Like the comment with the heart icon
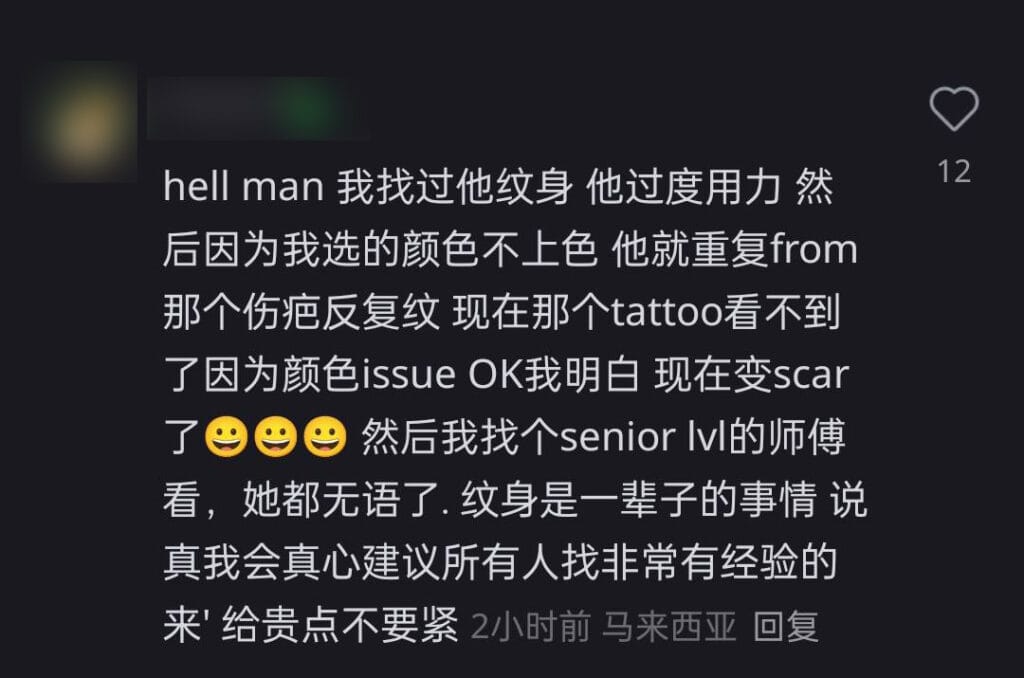Image resolution: width=1024 pixels, height=678 pixels. [953, 108]
